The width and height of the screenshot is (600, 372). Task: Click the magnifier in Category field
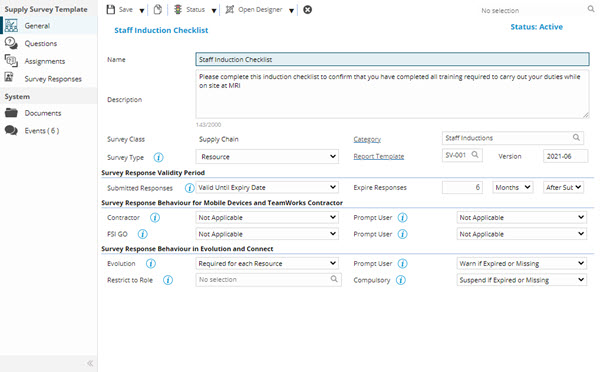[576, 137]
